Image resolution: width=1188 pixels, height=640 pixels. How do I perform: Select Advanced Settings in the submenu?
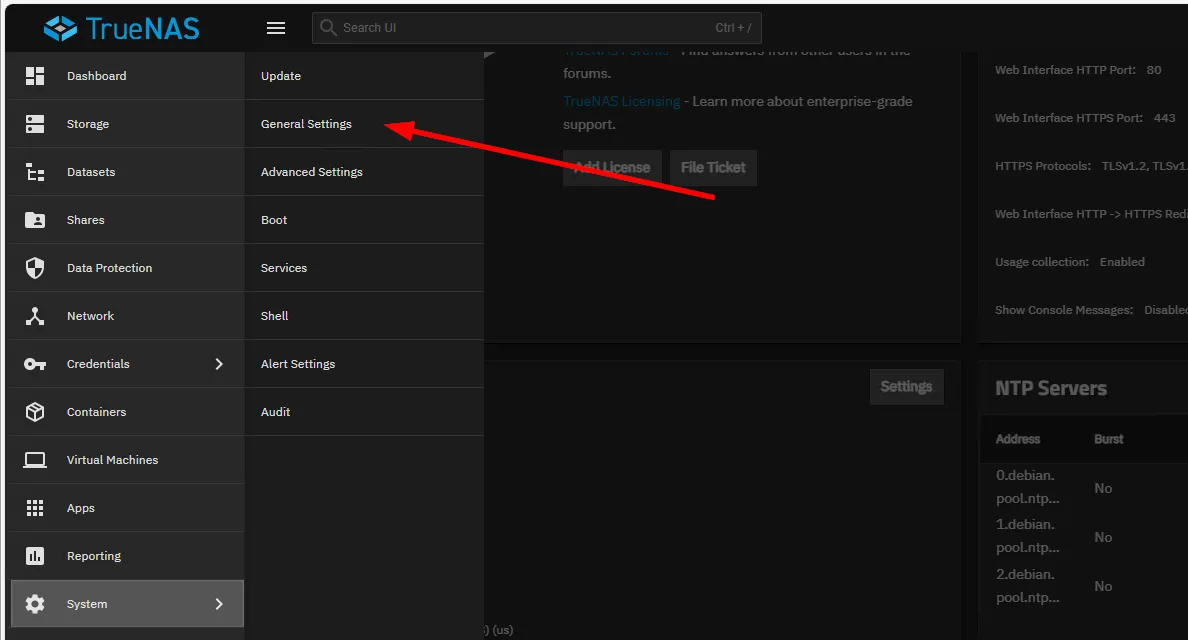(x=311, y=172)
